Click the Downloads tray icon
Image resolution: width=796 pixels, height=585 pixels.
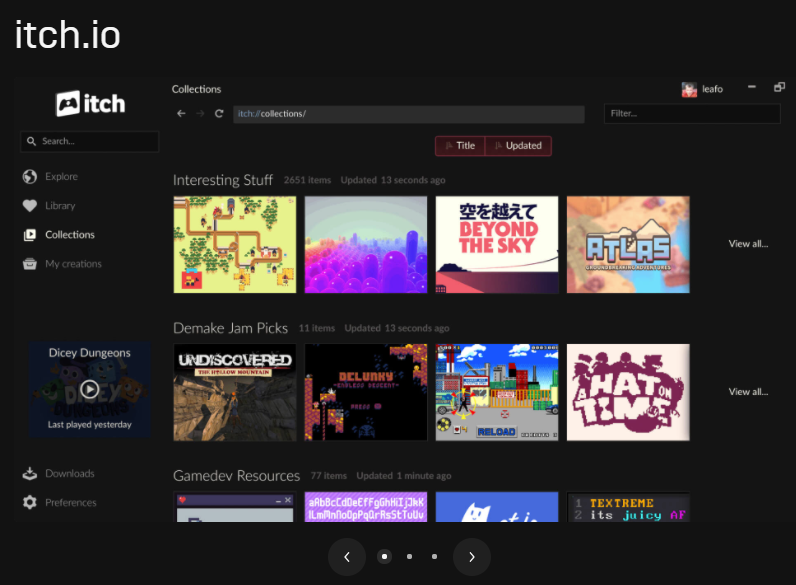[30, 473]
